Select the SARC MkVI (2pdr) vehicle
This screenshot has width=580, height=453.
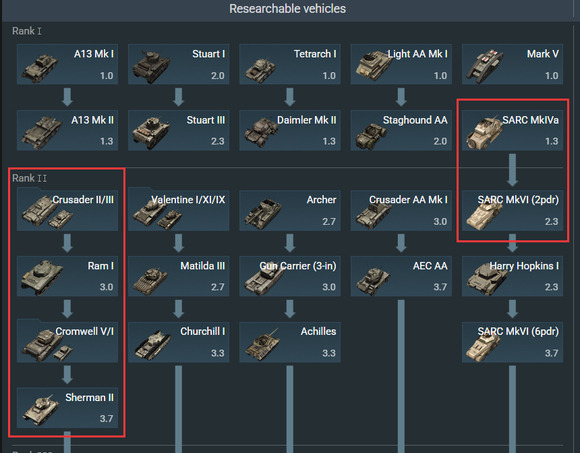[512, 210]
